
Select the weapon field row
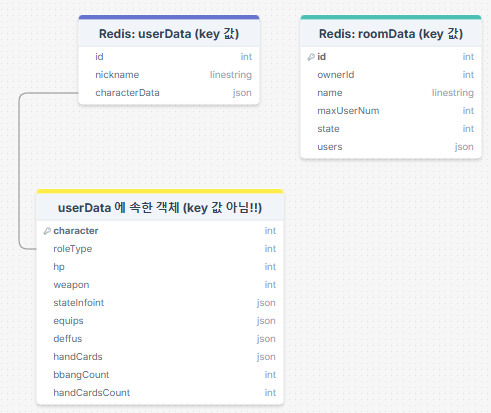click(x=160, y=285)
